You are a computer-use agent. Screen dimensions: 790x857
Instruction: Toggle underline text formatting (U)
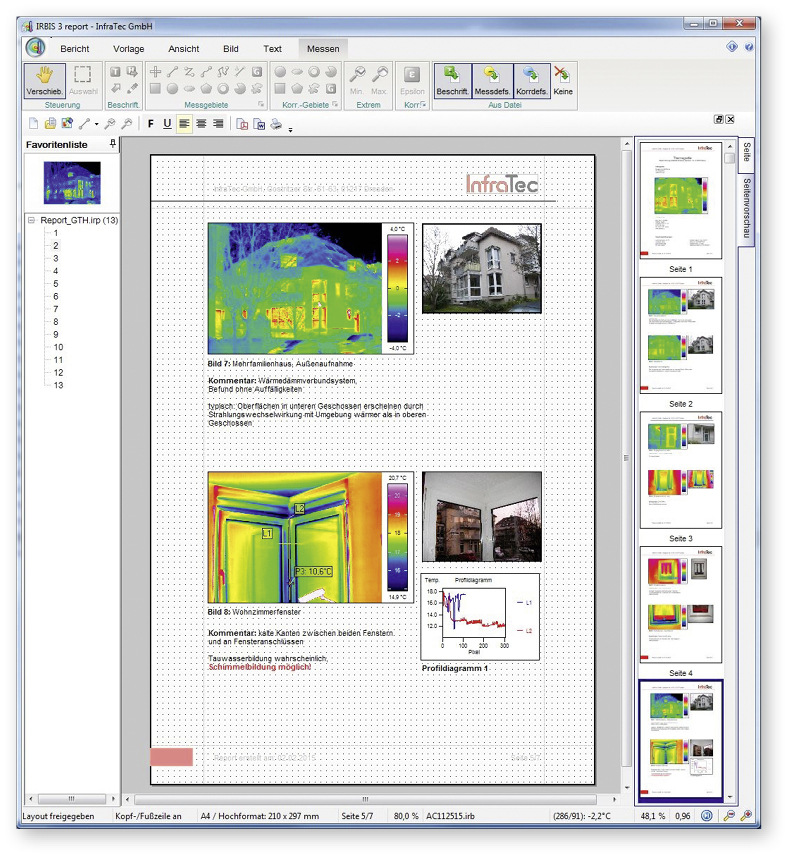tap(167, 124)
